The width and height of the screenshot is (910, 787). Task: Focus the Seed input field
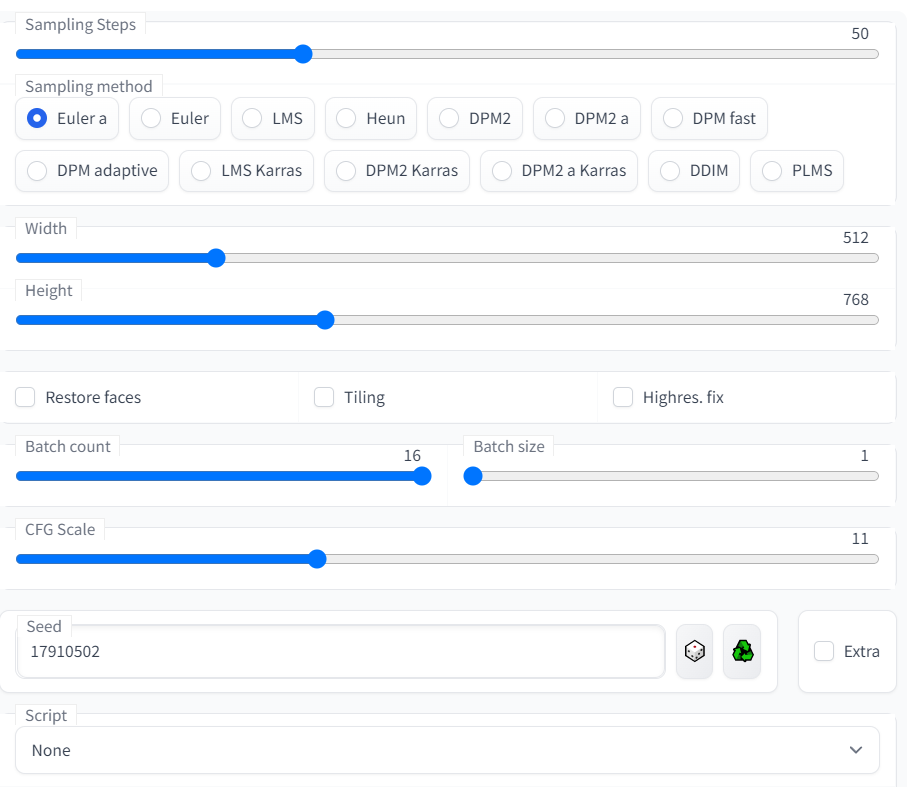341,651
